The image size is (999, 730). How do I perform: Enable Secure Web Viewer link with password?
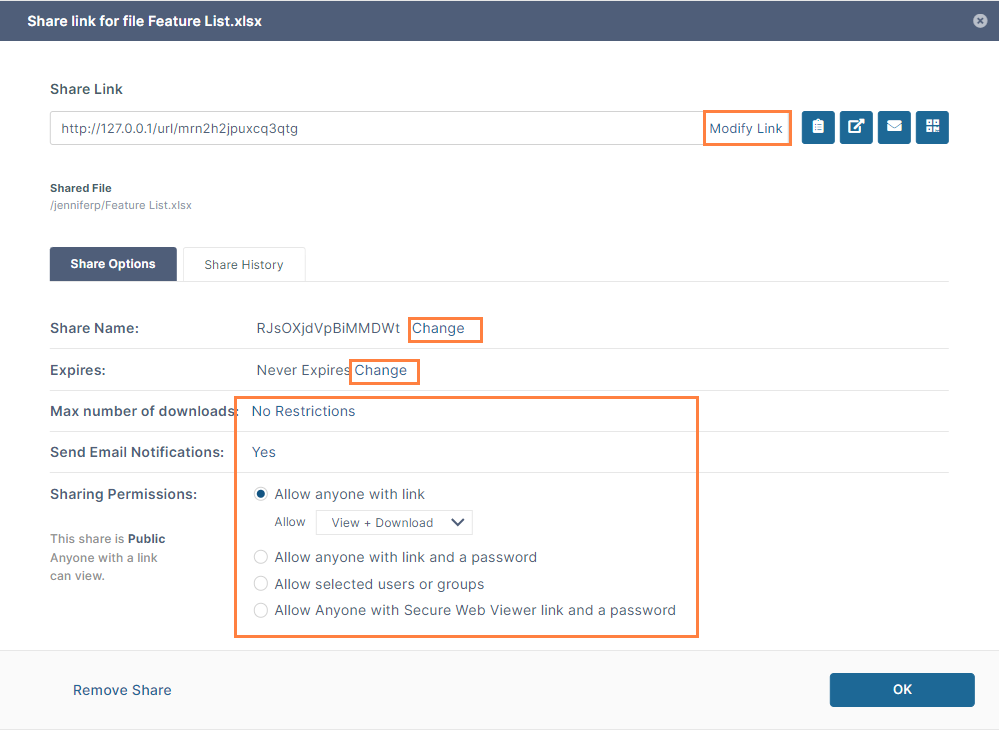262,610
